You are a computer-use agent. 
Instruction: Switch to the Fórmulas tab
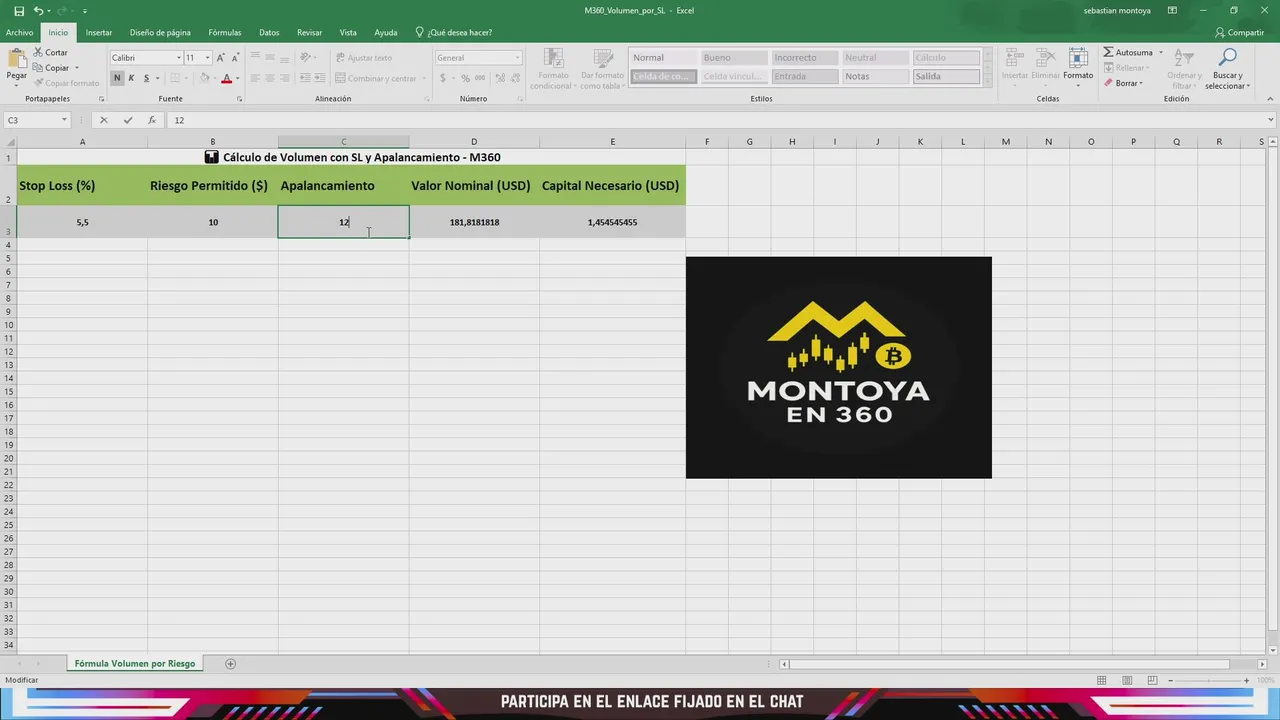pyautogui.click(x=225, y=32)
